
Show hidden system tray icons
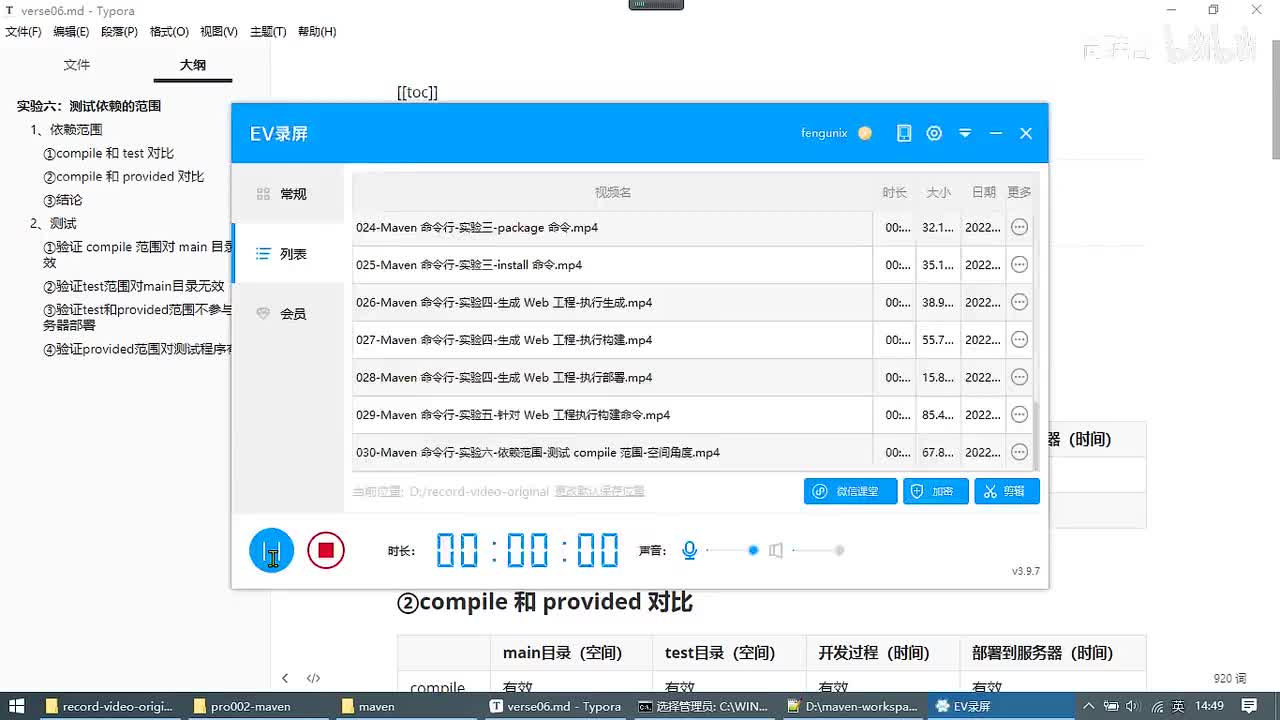[1088, 706]
